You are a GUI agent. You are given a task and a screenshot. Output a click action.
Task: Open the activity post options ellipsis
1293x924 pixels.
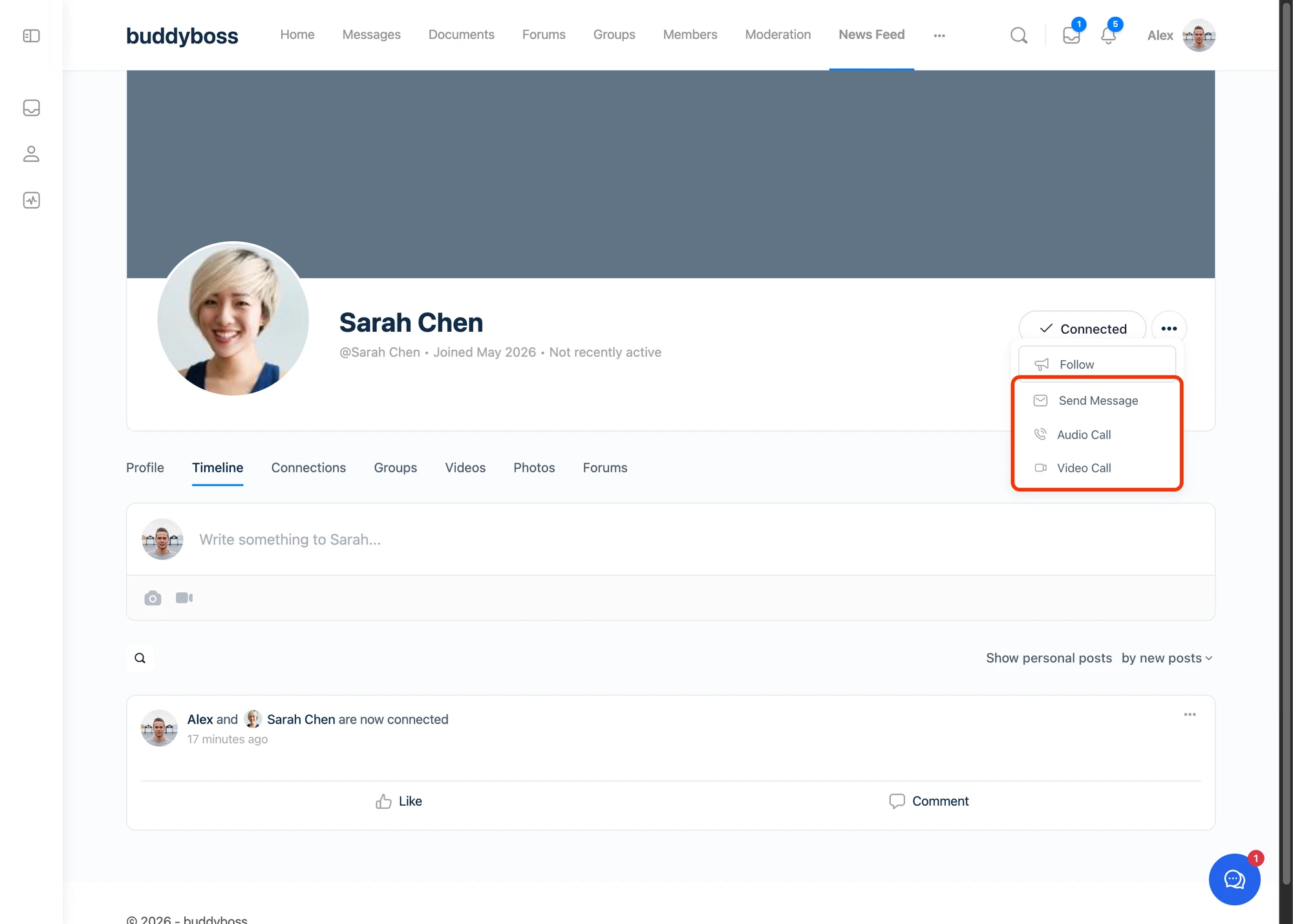coord(1190,714)
